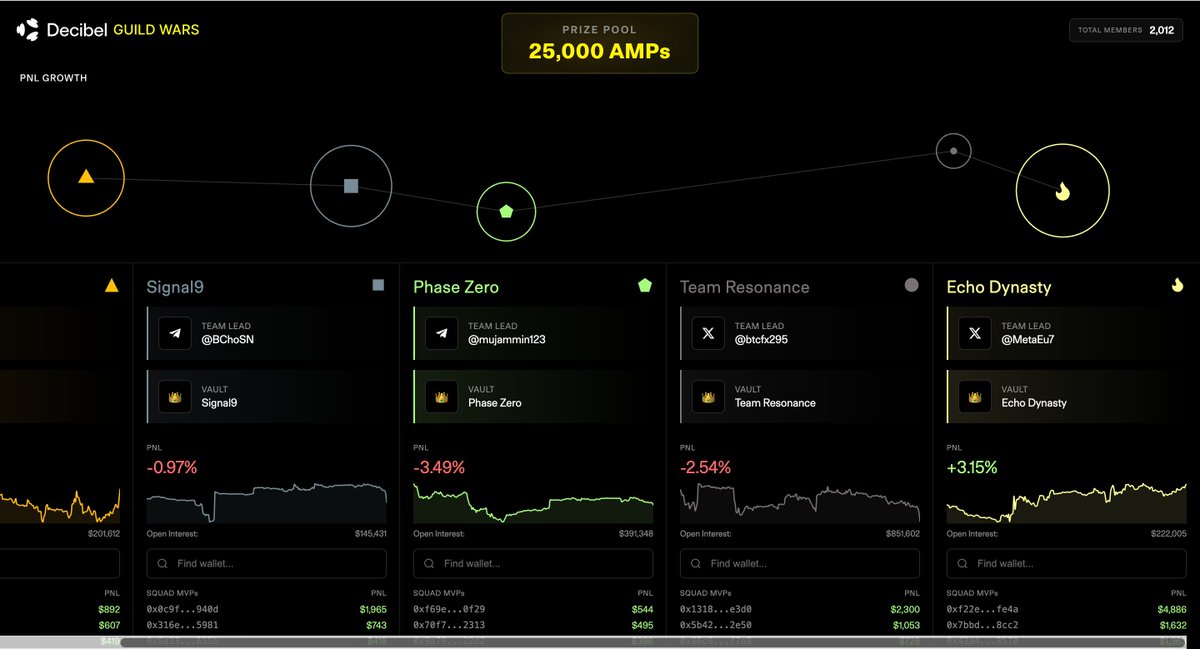The height and width of the screenshot is (649, 1200).
Task: Click the Decibel logo icon
Action: click(x=28, y=30)
